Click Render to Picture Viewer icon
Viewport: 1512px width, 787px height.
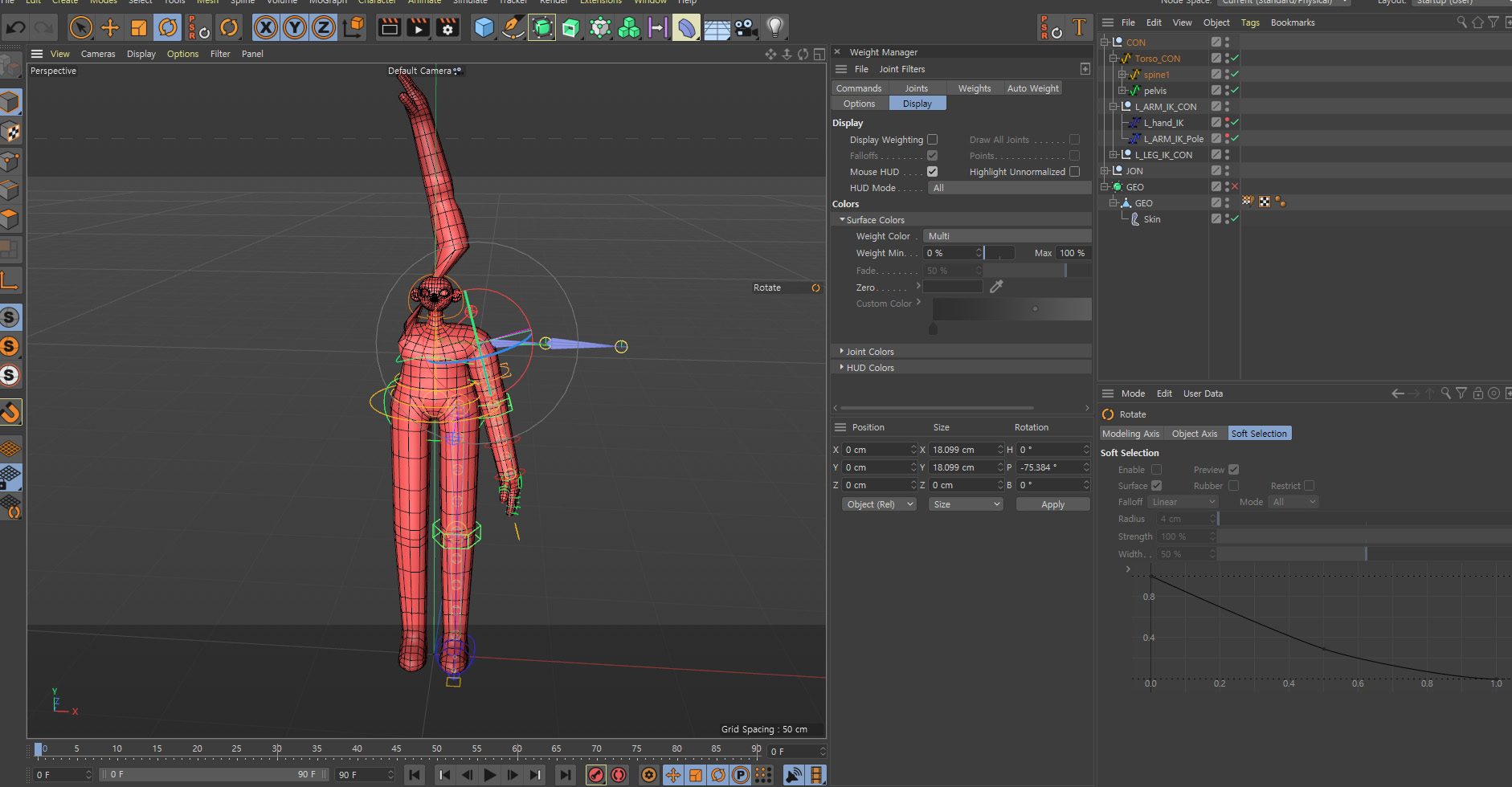(x=419, y=28)
